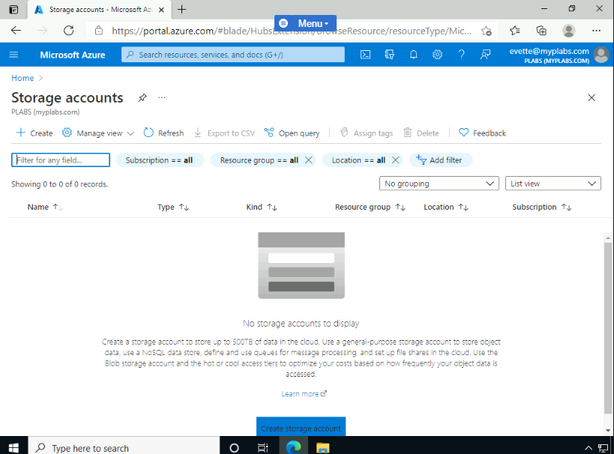
Task: Click Open query in the toolbar
Action: tap(292, 133)
